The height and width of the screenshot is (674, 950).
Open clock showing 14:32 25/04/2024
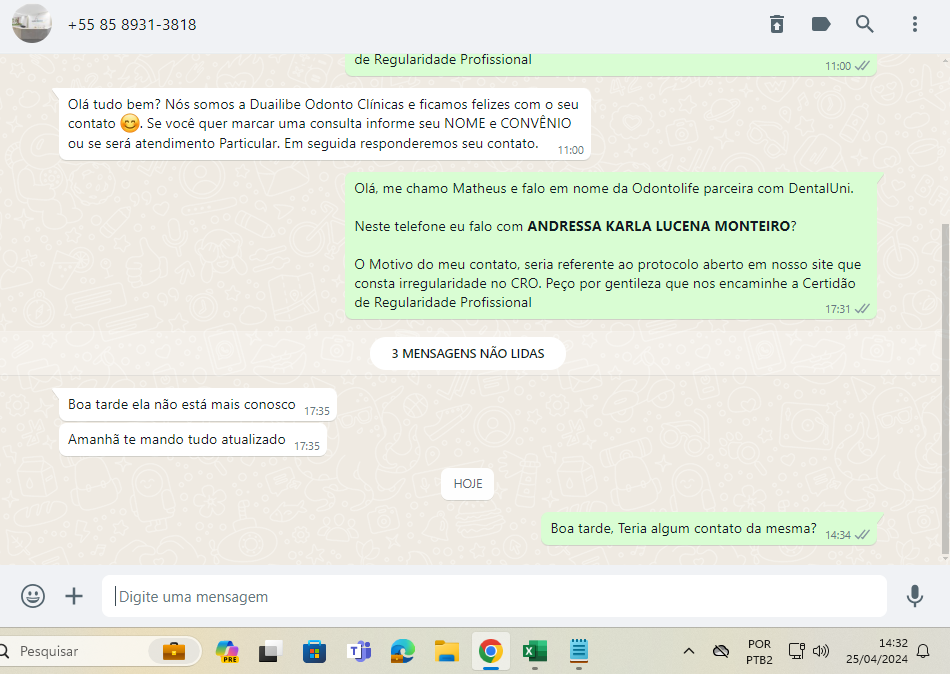[877, 652]
